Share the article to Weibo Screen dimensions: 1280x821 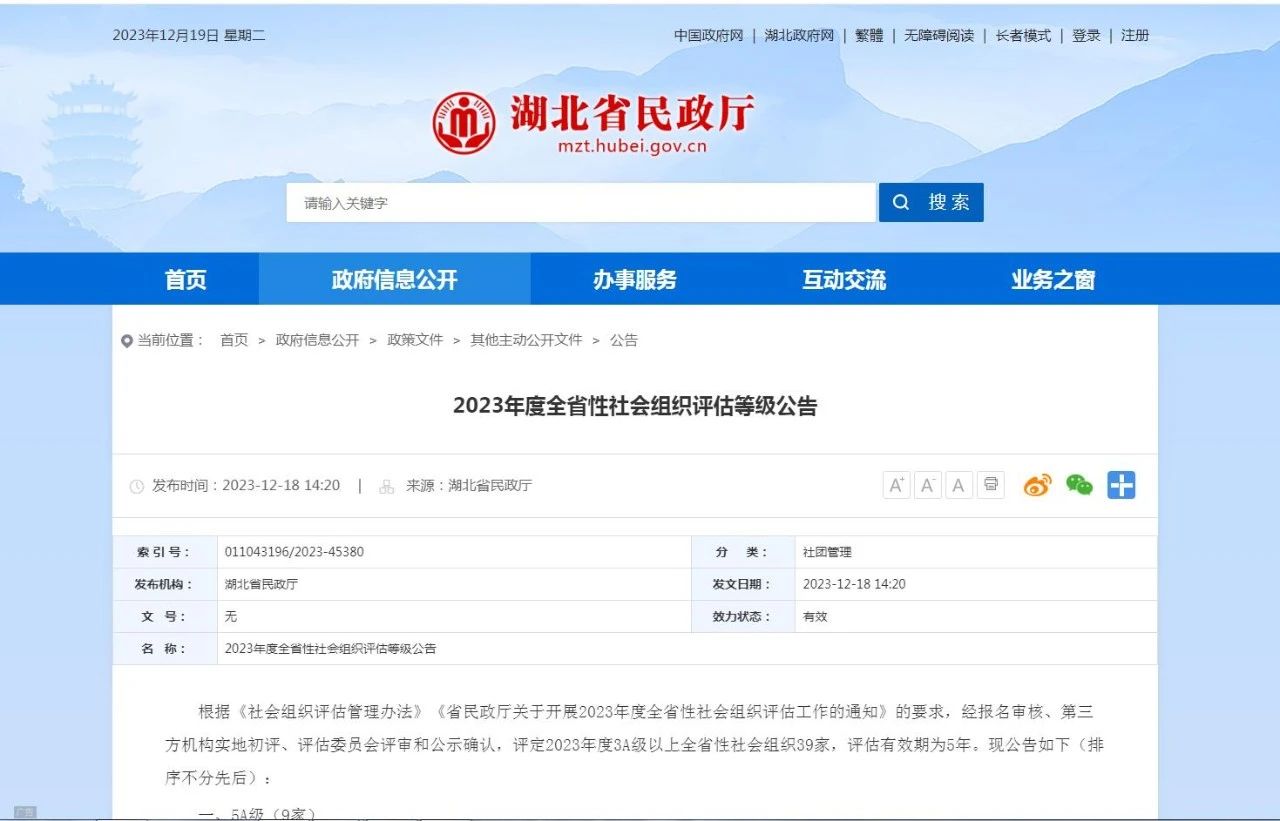click(x=1037, y=486)
